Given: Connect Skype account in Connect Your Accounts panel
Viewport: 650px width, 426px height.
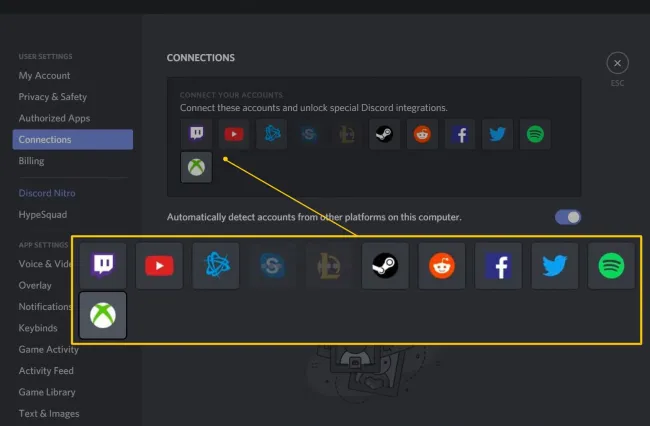Looking at the screenshot, I should (x=309, y=134).
